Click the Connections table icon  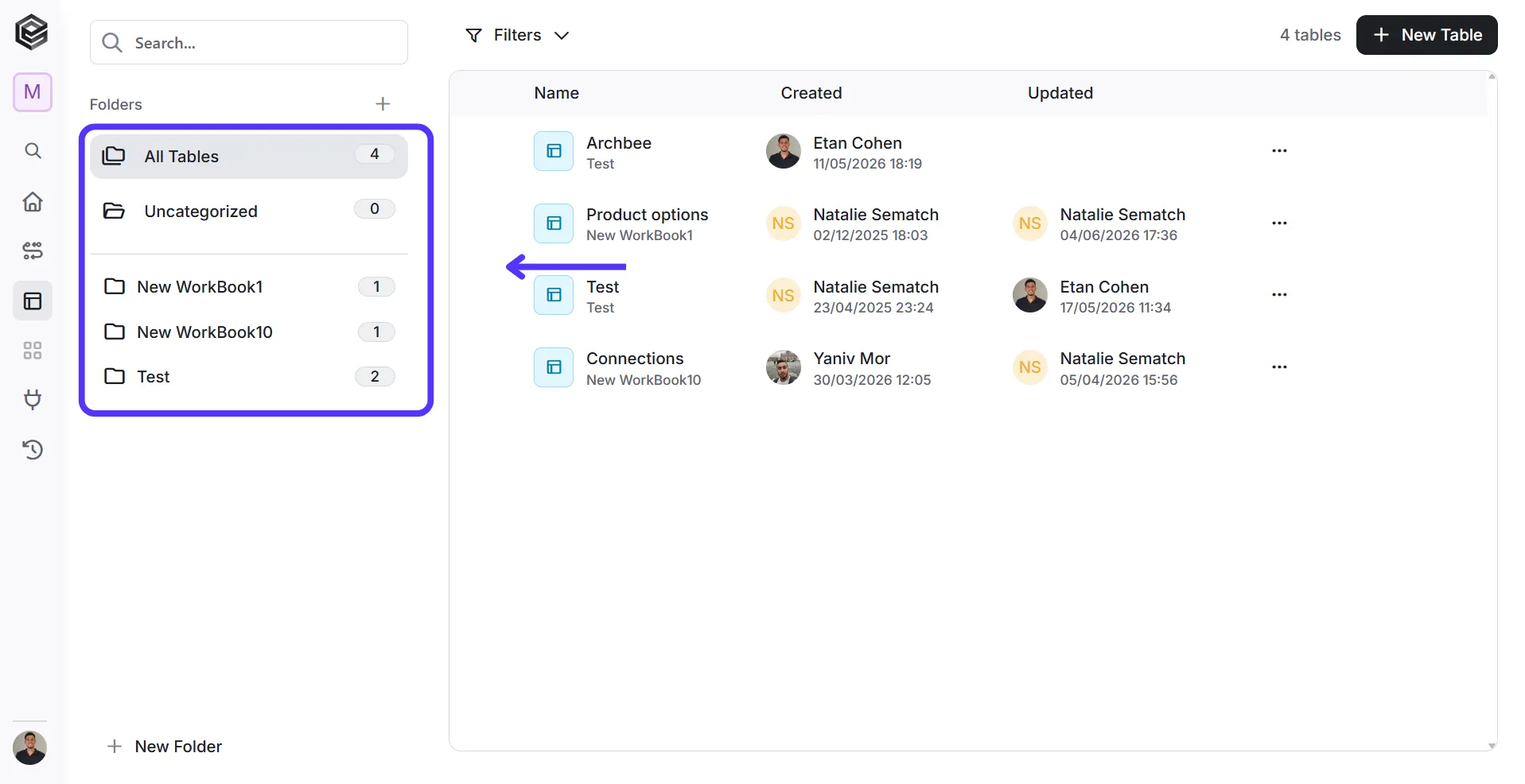tap(554, 367)
